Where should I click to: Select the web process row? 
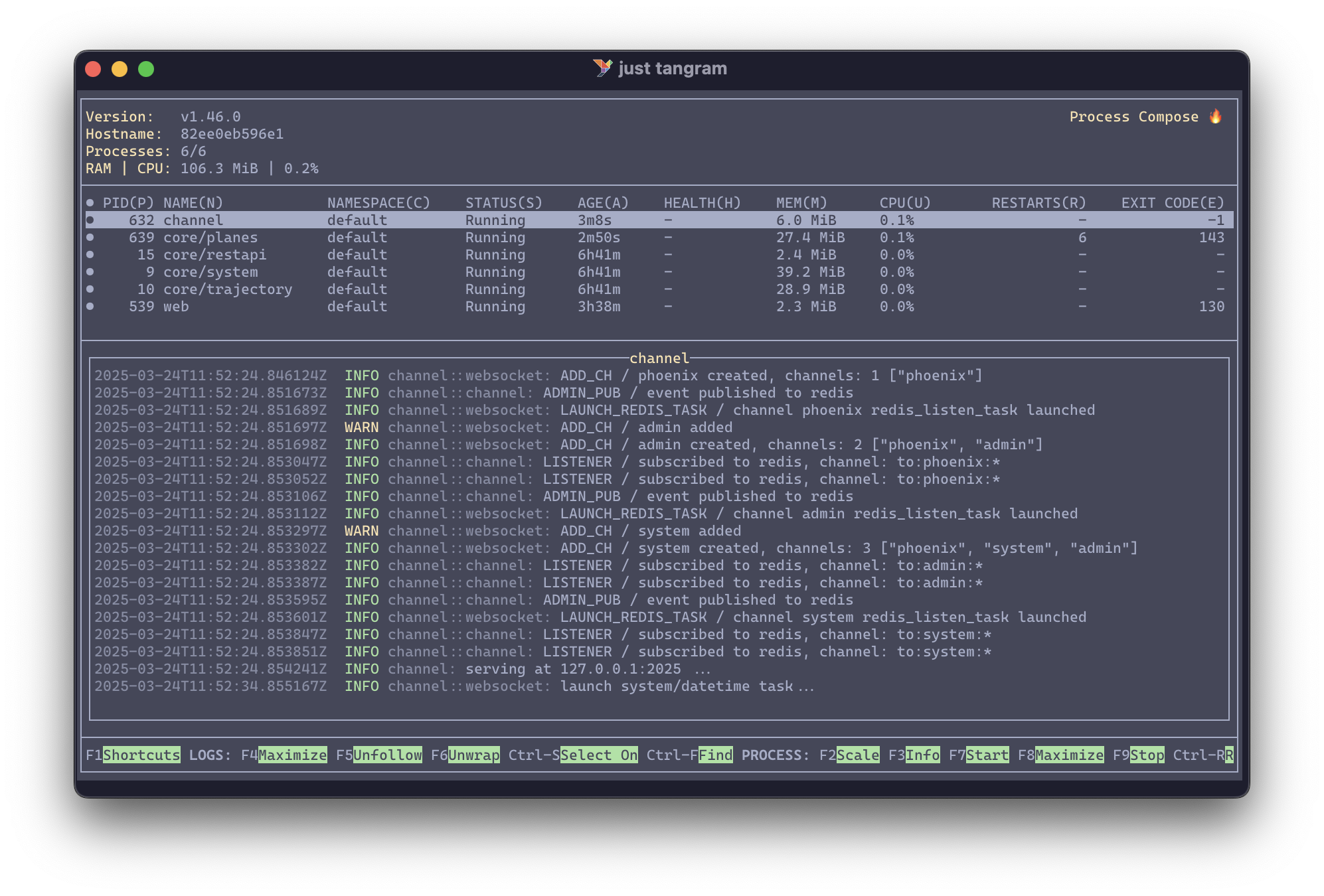tap(659, 306)
